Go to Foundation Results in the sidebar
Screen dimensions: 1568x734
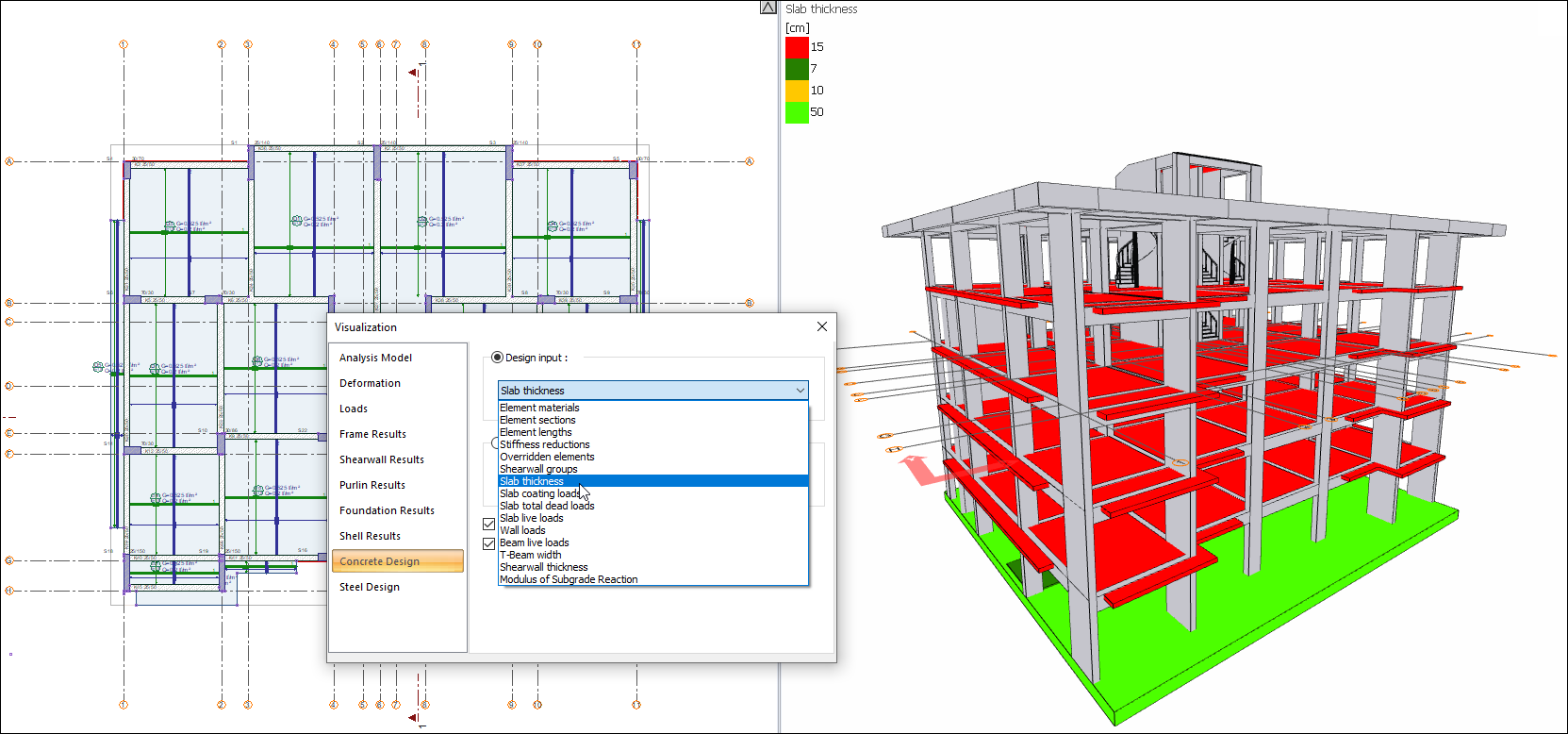(x=387, y=510)
